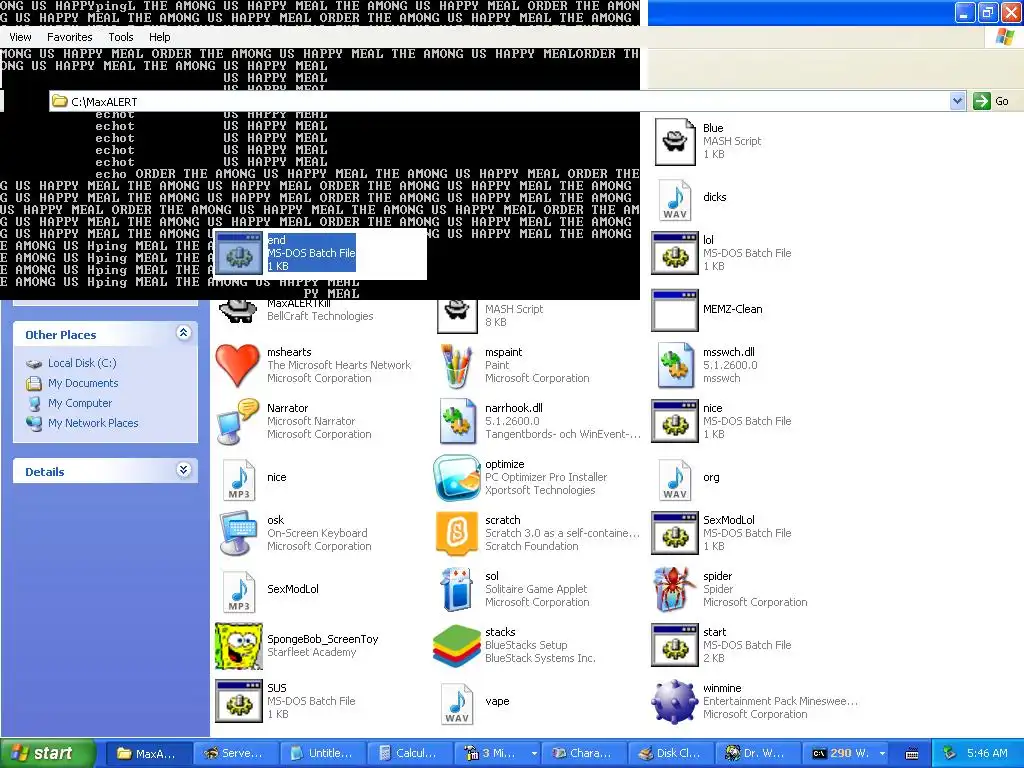1024x768 pixels.
Task: Click the msswch.dll file icon
Action: pos(675,365)
